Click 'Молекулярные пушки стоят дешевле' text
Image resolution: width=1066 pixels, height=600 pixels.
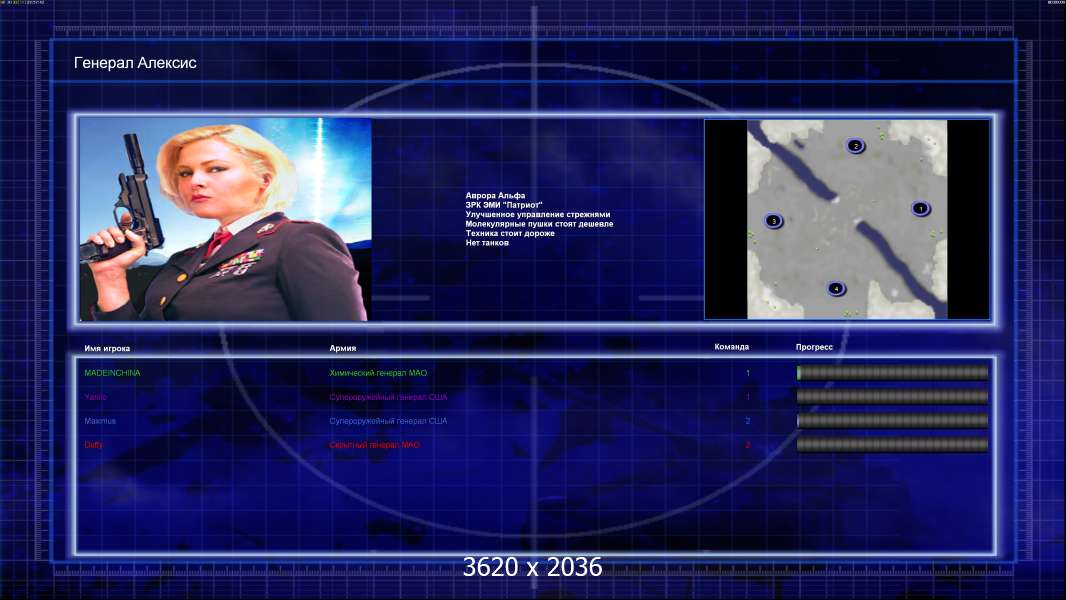coord(539,224)
